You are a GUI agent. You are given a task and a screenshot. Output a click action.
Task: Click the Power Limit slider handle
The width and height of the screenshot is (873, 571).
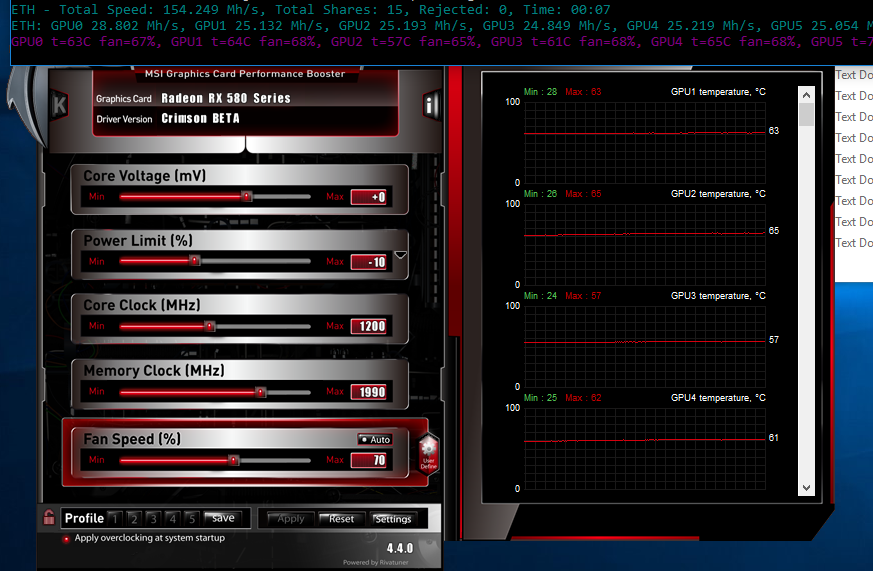194,261
